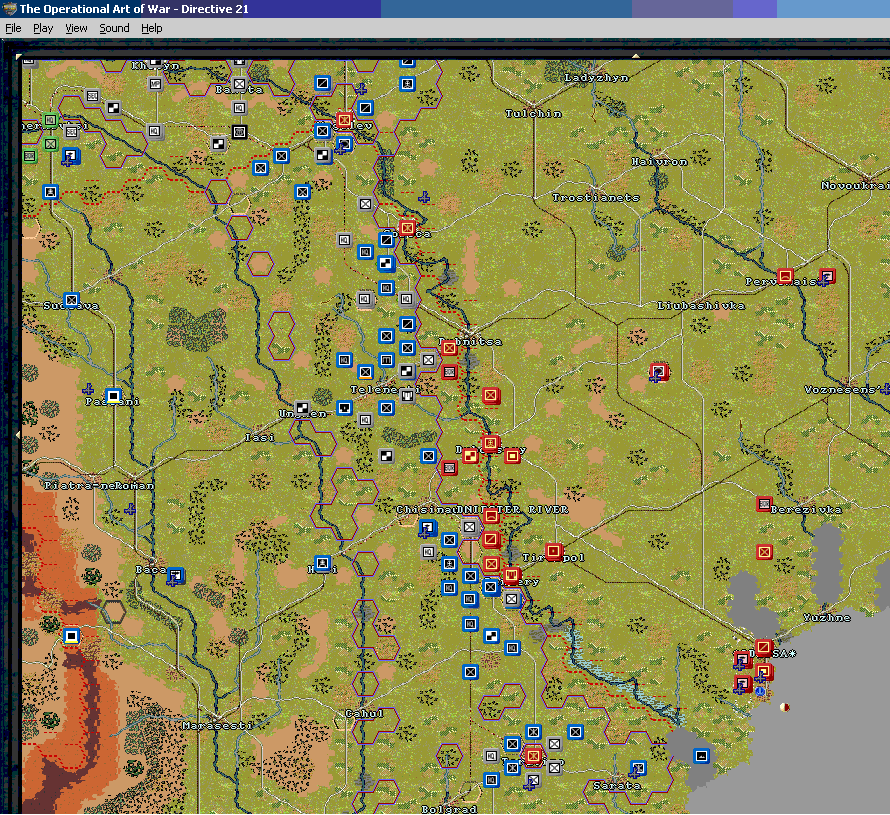Click the Iasi city label
Image resolution: width=890 pixels, height=815 pixels.
[x=260, y=438]
